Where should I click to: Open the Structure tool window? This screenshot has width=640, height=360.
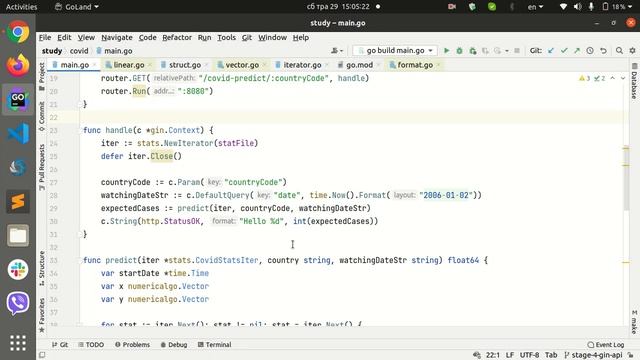[42, 268]
